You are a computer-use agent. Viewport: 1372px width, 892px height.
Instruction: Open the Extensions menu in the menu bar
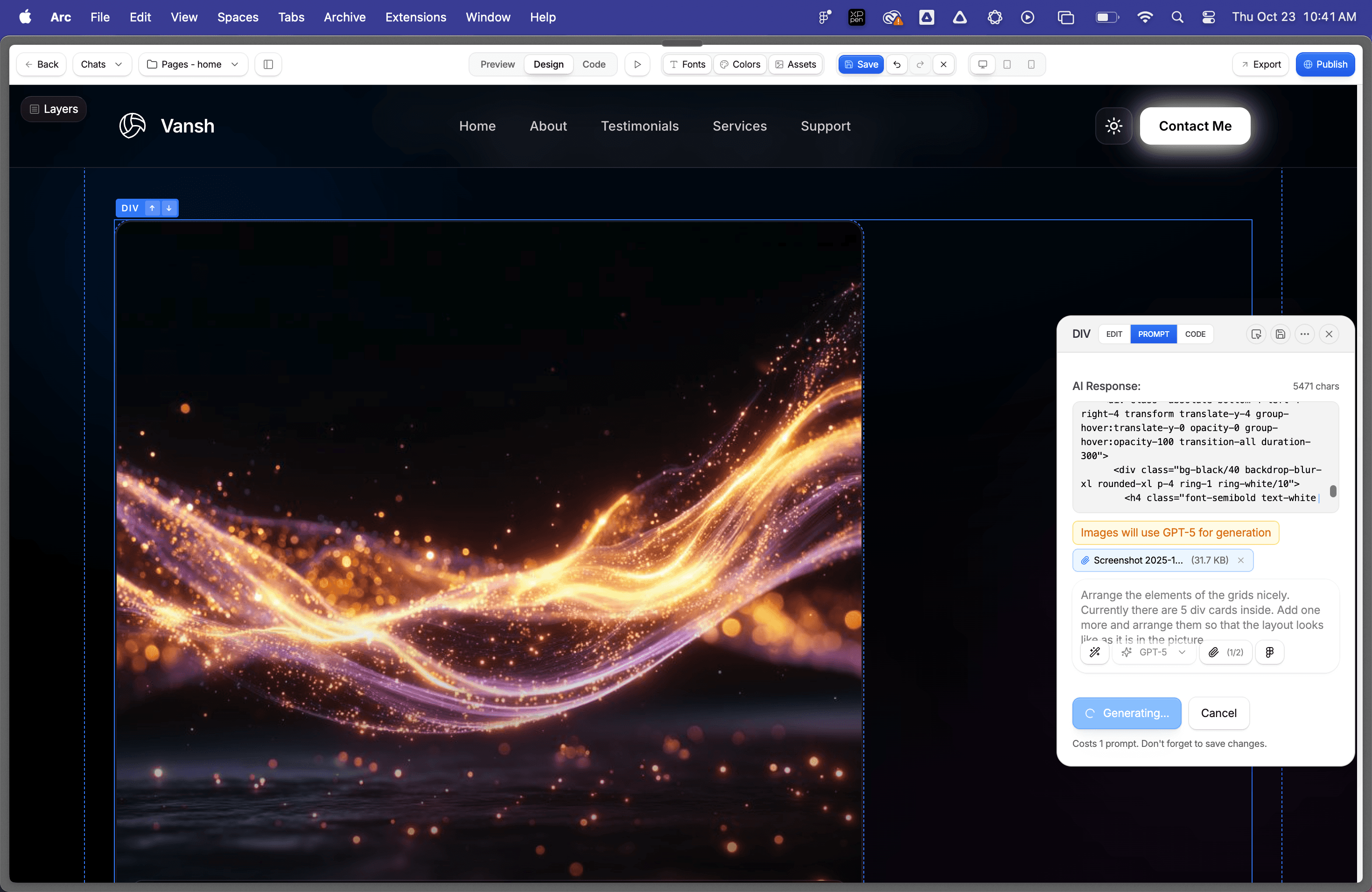(416, 17)
